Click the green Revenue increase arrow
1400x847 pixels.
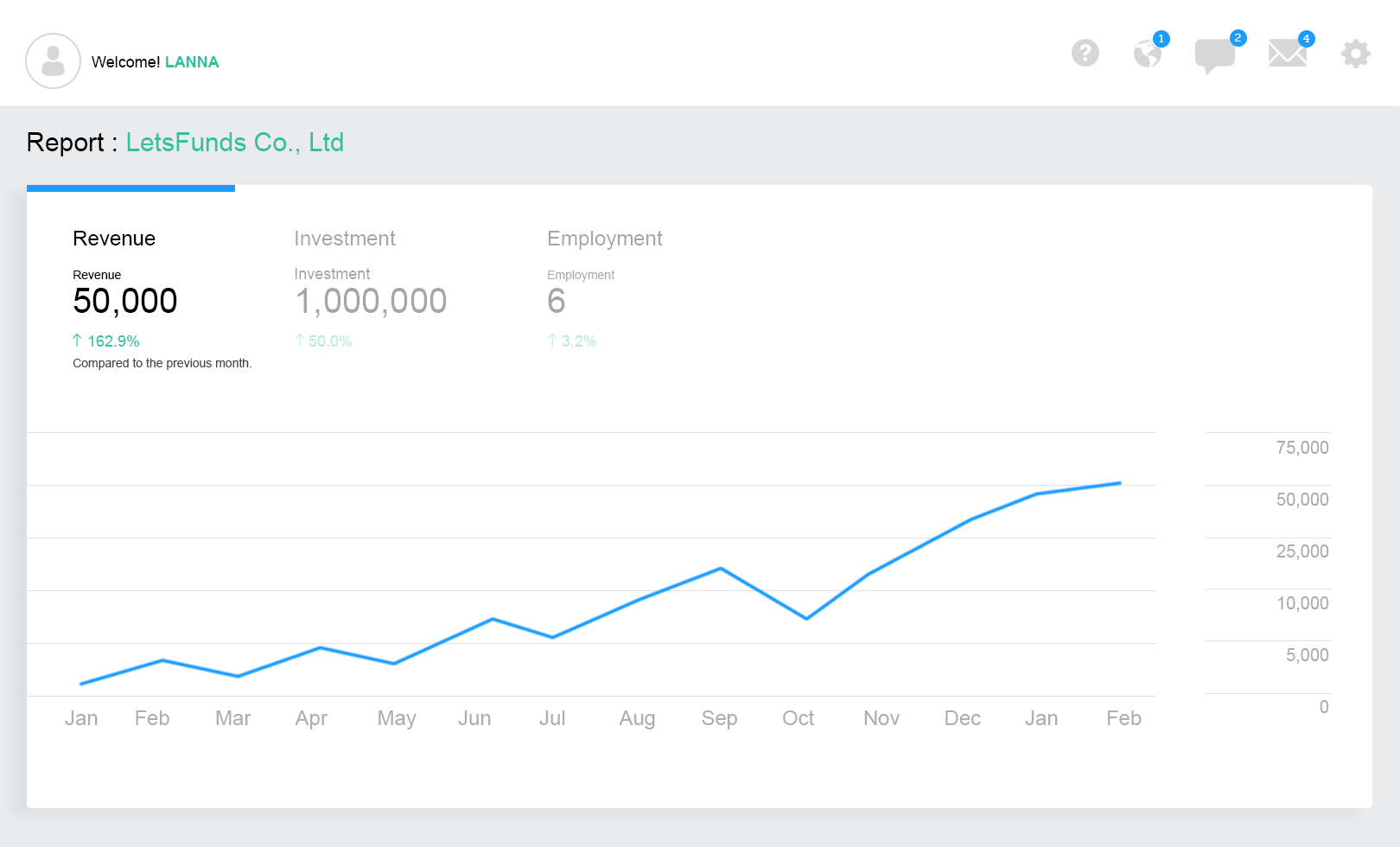tap(77, 341)
